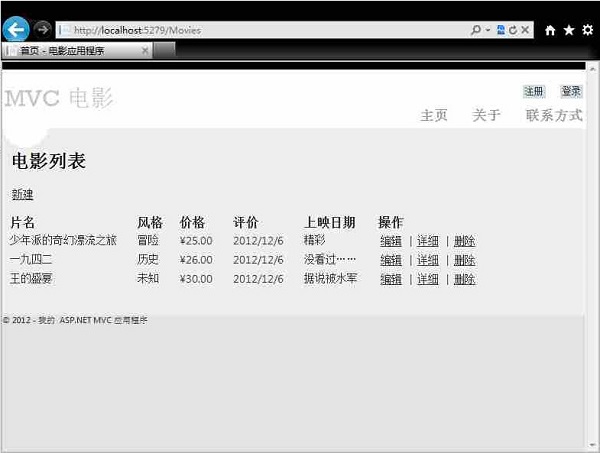The height and width of the screenshot is (453, 600).
Task: Click the review text 没看过……
Action: (330, 259)
